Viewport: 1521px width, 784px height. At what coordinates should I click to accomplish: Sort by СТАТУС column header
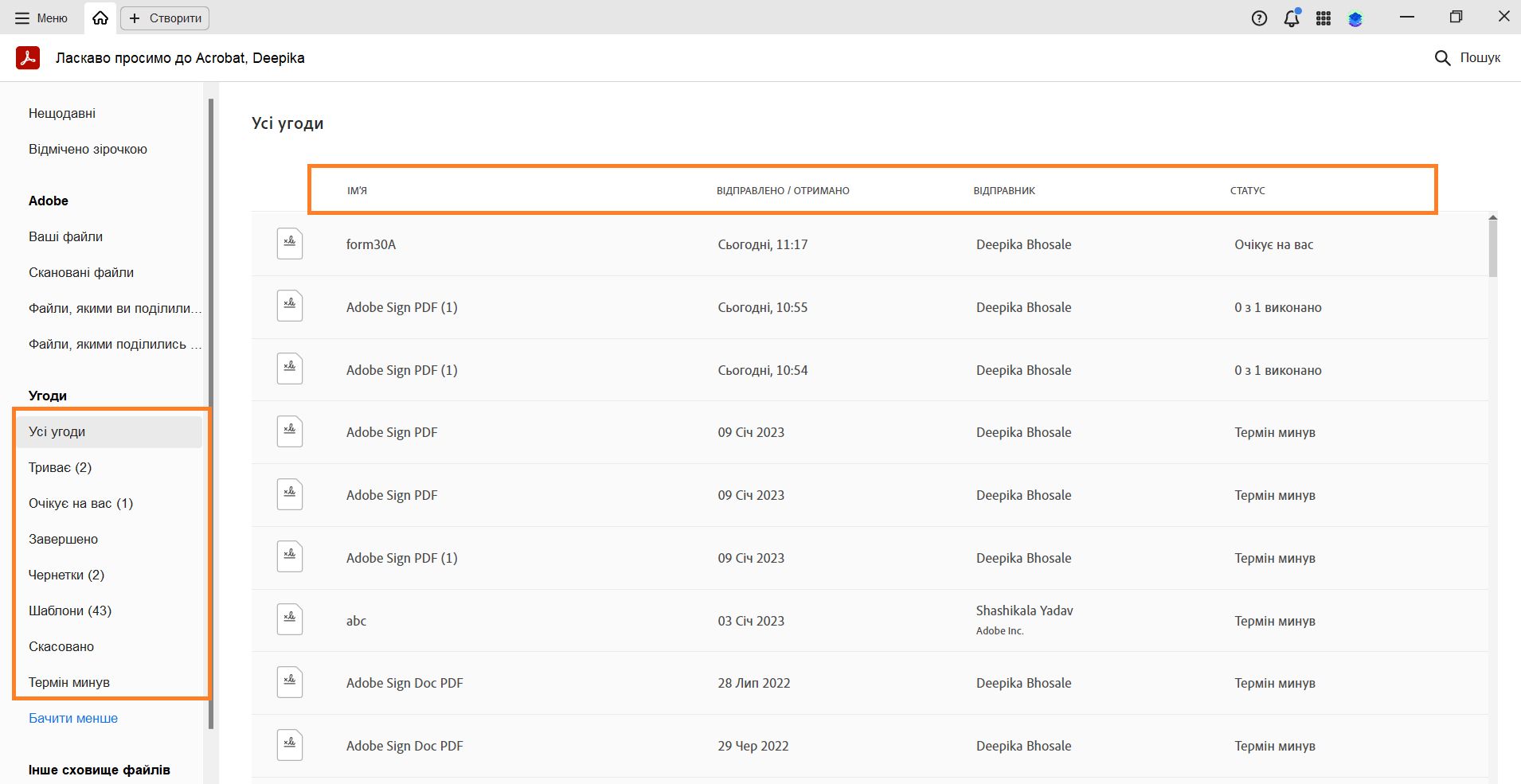tap(1247, 190)
